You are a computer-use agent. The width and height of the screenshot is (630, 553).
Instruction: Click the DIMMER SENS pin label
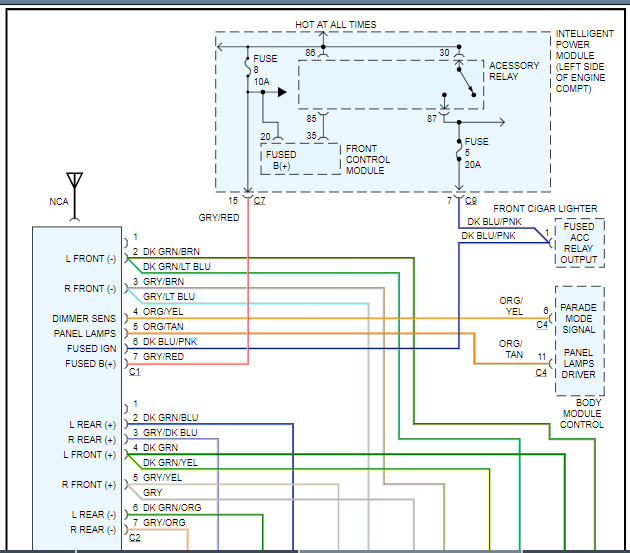point(84,318)
